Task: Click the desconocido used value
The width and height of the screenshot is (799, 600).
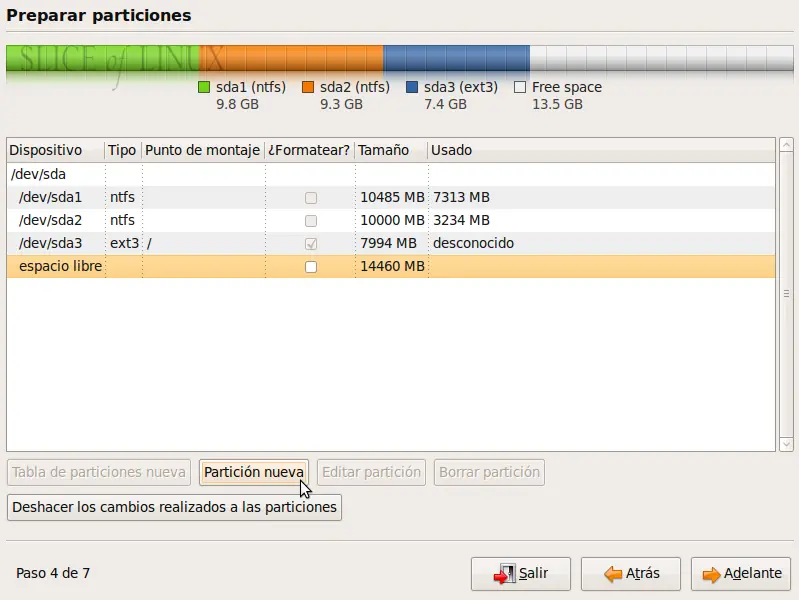Action: 473,243
